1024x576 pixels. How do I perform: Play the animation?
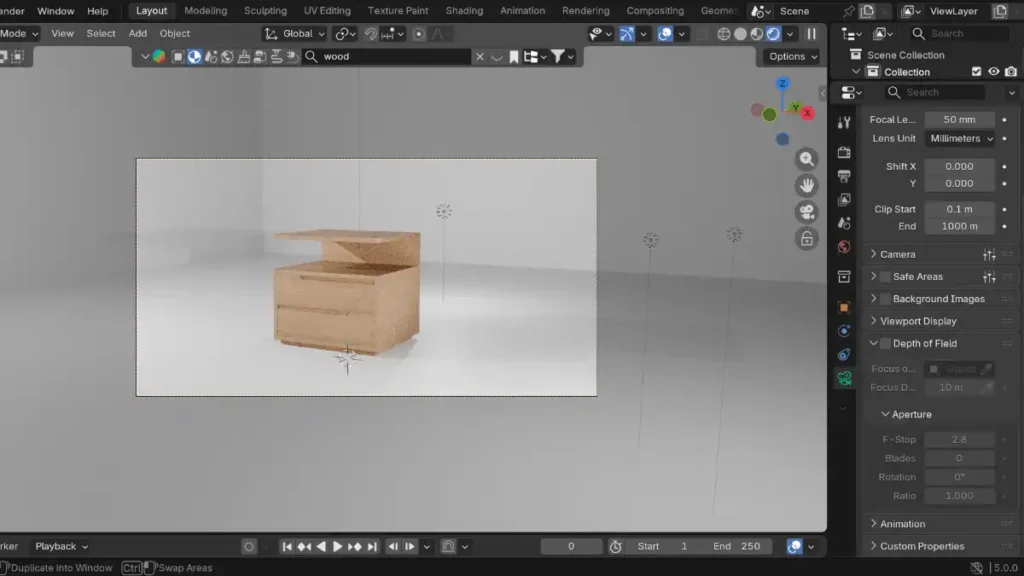pyautogui.click(x=338, y=547)
